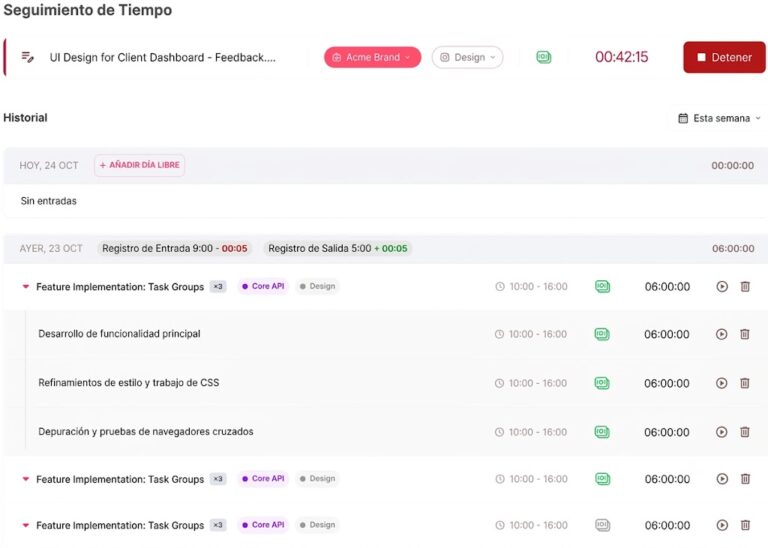Click the calendar icon beside Esta semana
768x548 pixels.
point(683,118)
